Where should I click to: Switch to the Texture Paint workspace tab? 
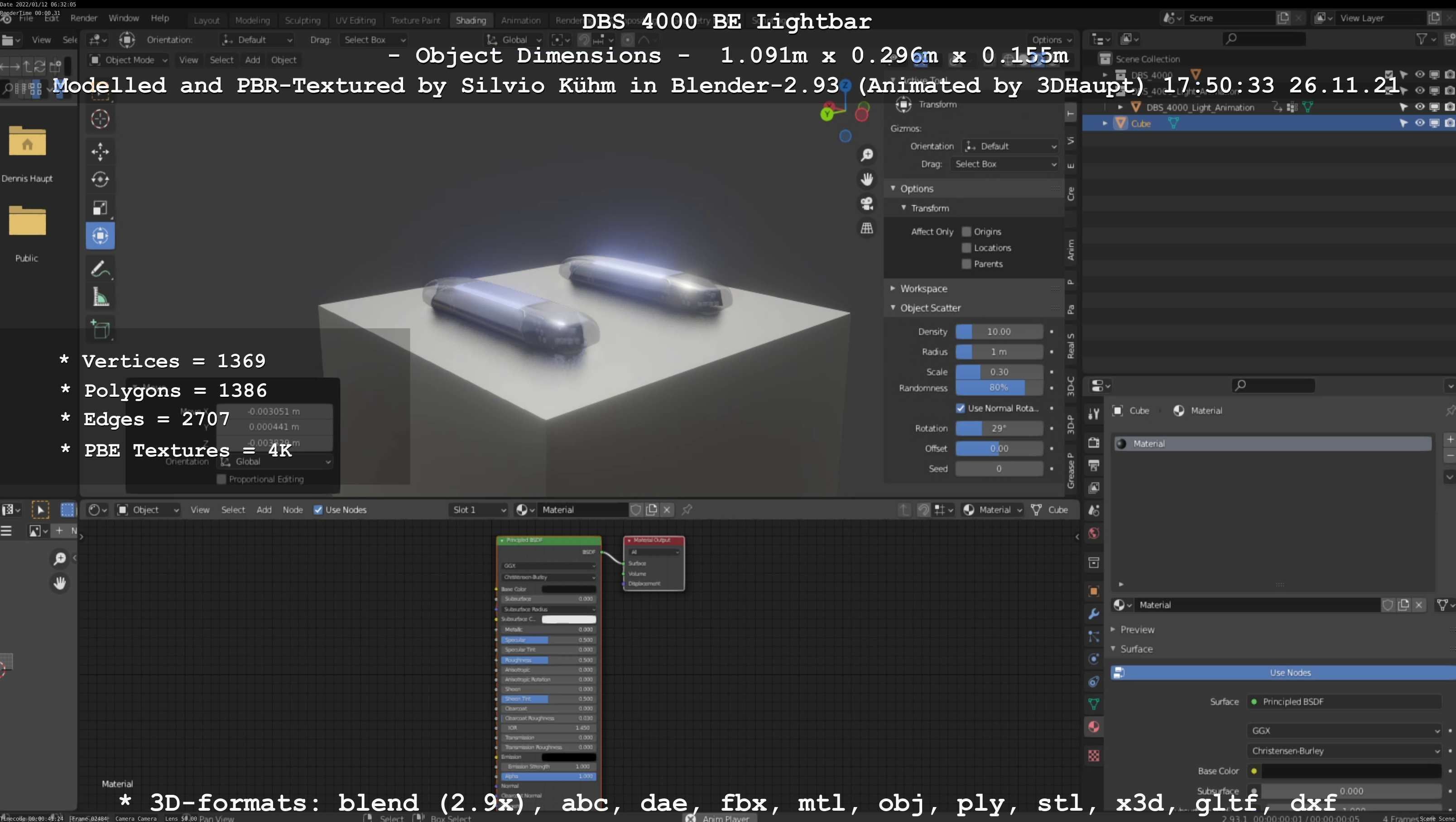point(415,20)
